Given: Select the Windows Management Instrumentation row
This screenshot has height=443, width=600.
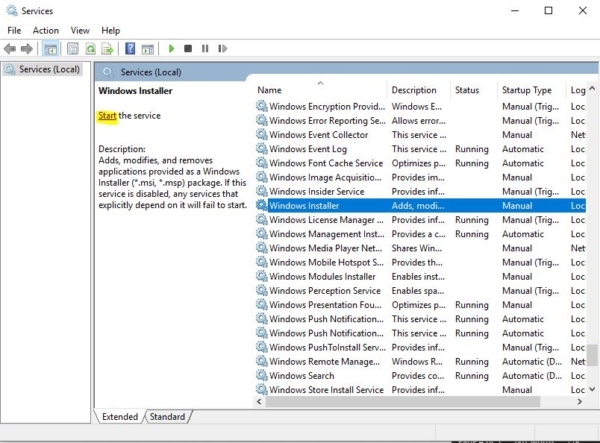Looking at the screenshot, I should [x=420, y=234].
